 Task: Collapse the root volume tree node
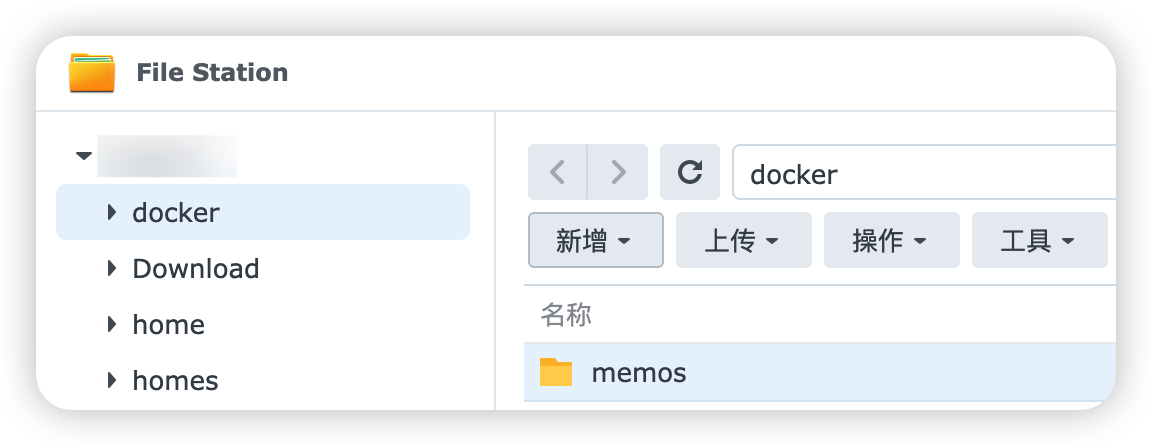point(84,156)
